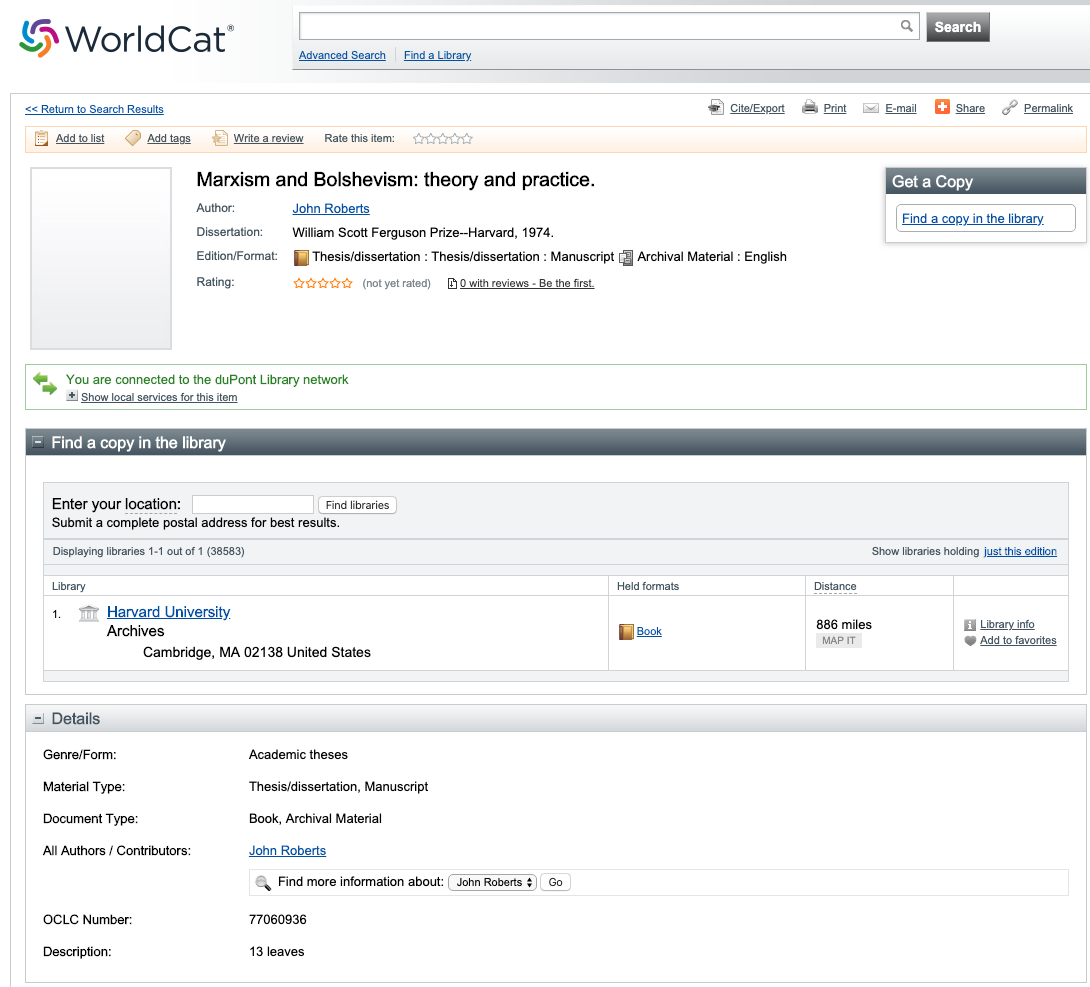The height and width of the screenshot is (987, 1090).
Task: Click the E-mail envelope icon
Action: tap(870, 108)
